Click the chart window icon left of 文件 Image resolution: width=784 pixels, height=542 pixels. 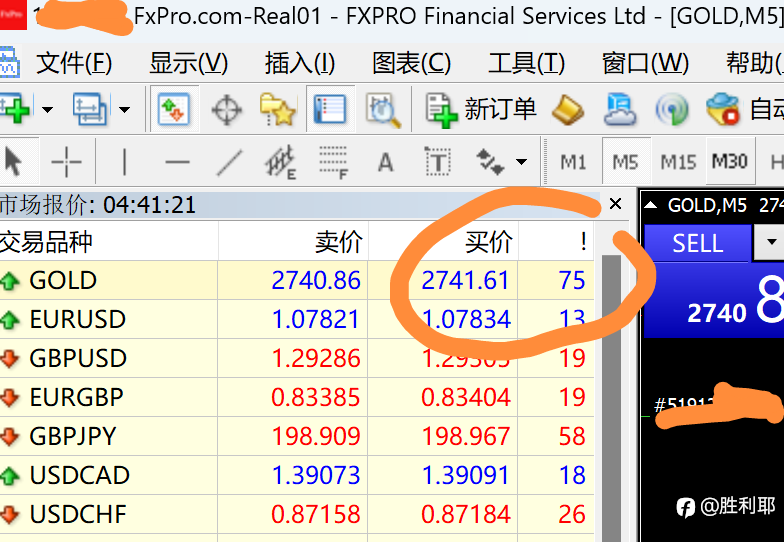9,62
